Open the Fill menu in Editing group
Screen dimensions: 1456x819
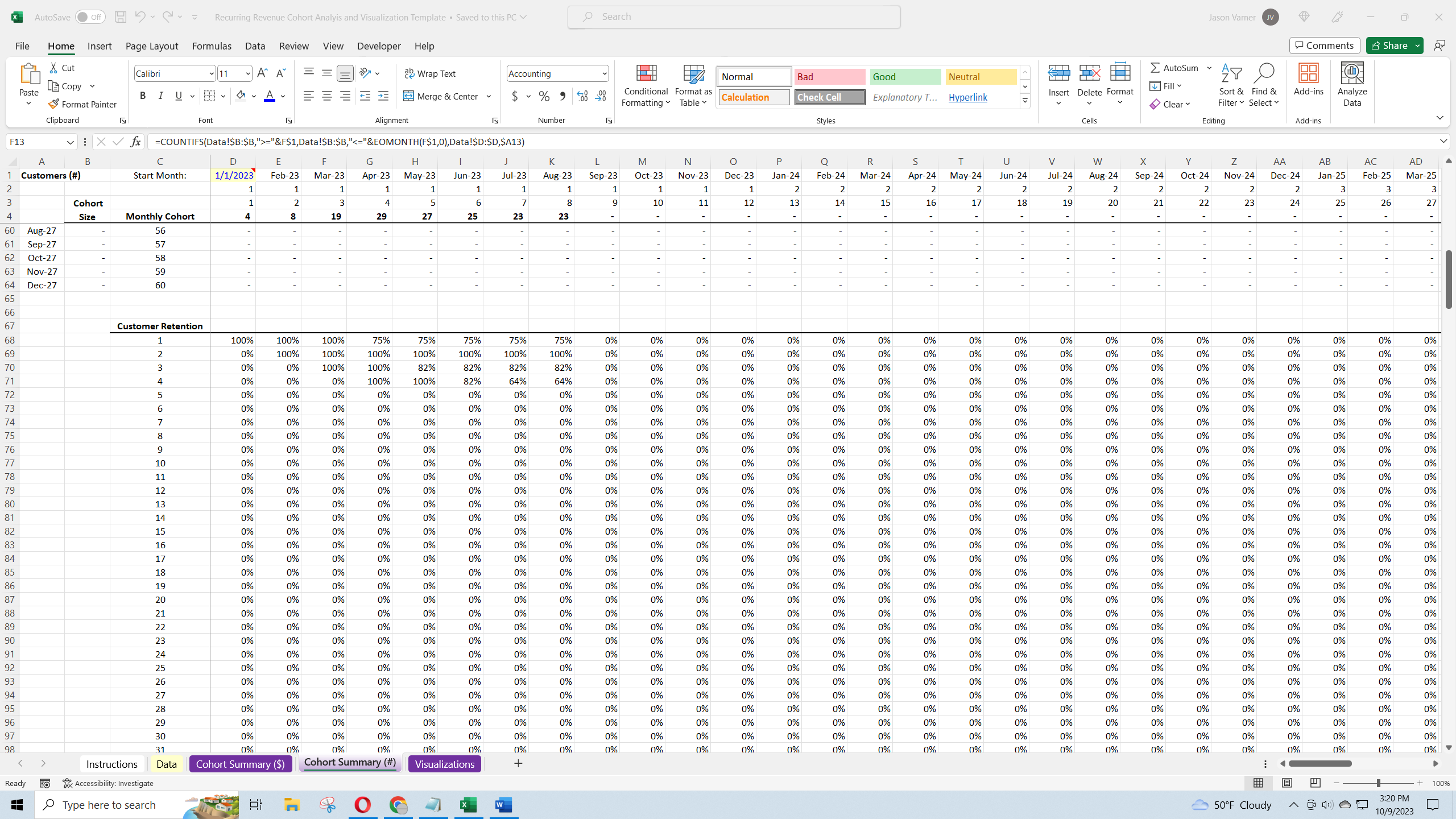(1166, 85)
